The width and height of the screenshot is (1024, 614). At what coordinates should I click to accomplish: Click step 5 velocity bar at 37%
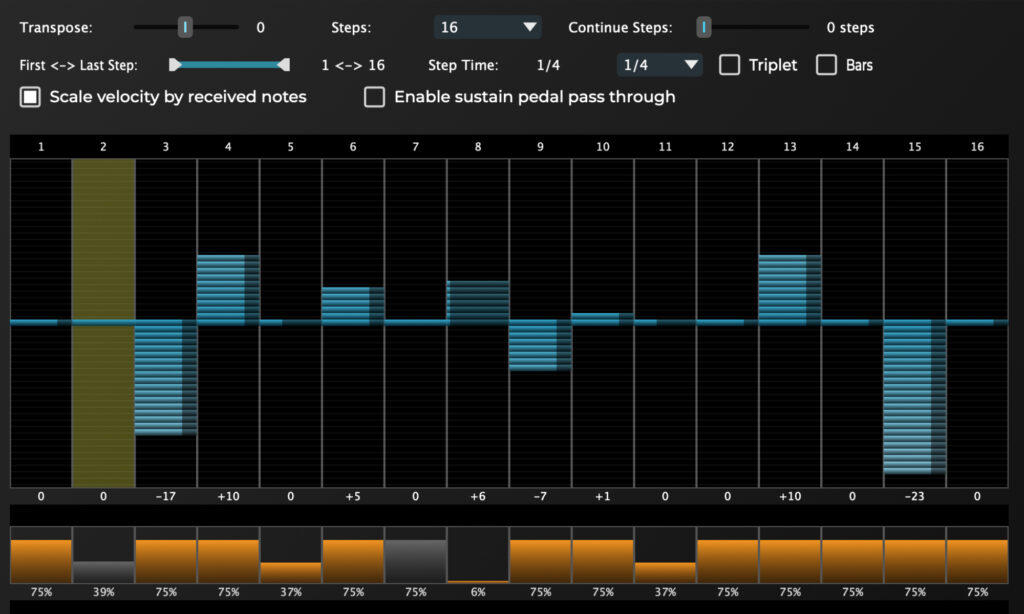(290, 572)
